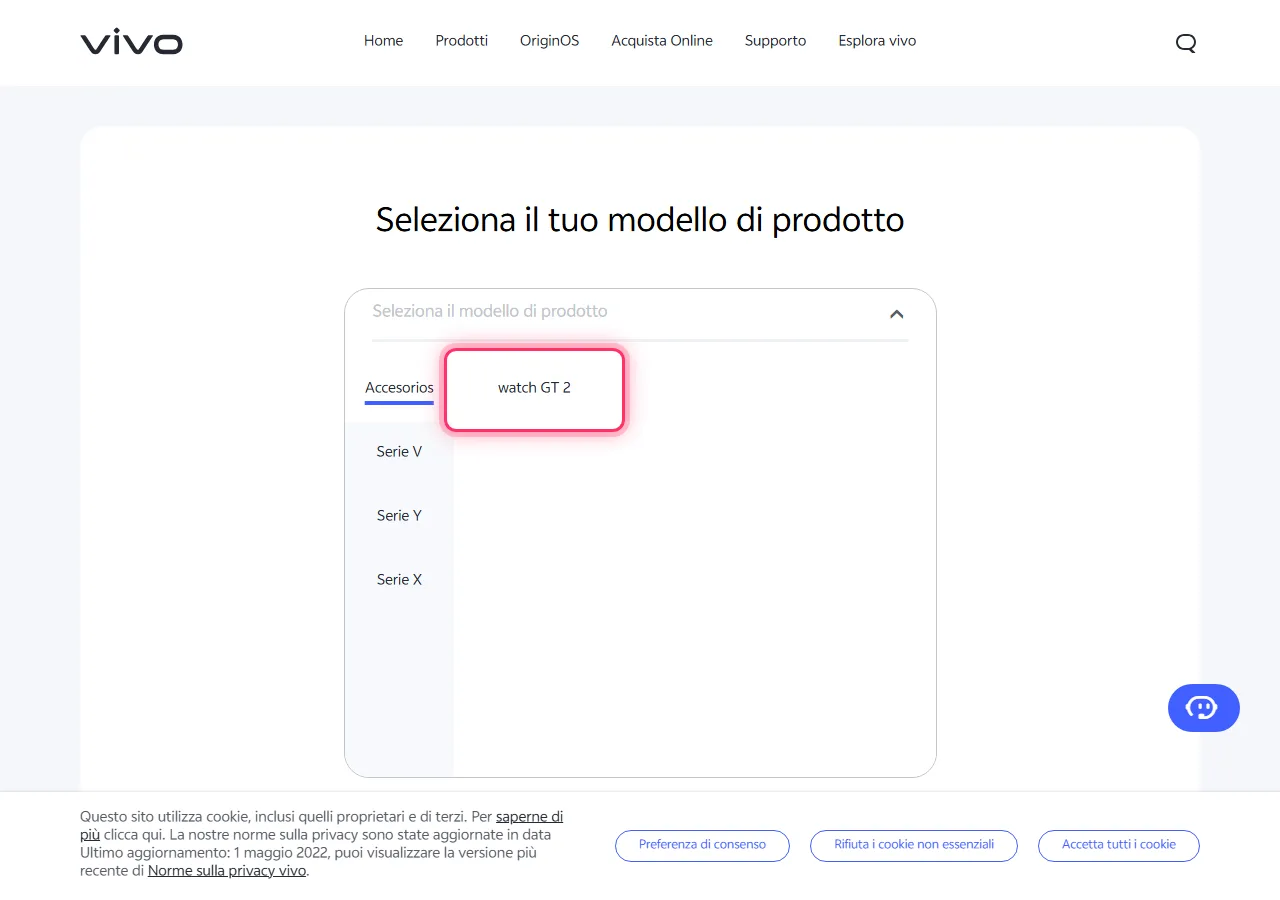Screen dimensions: 1280x900
Task: Select the Serie X category
Action: tap(399, 580)
